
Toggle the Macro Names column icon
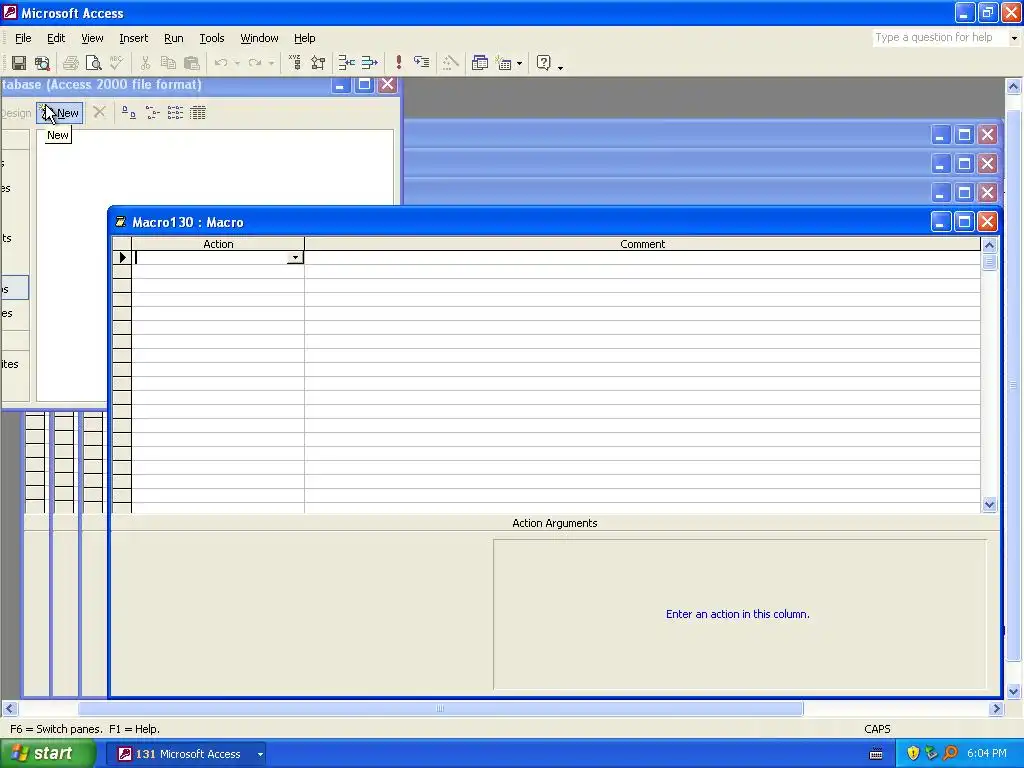(x=295, y=63)
